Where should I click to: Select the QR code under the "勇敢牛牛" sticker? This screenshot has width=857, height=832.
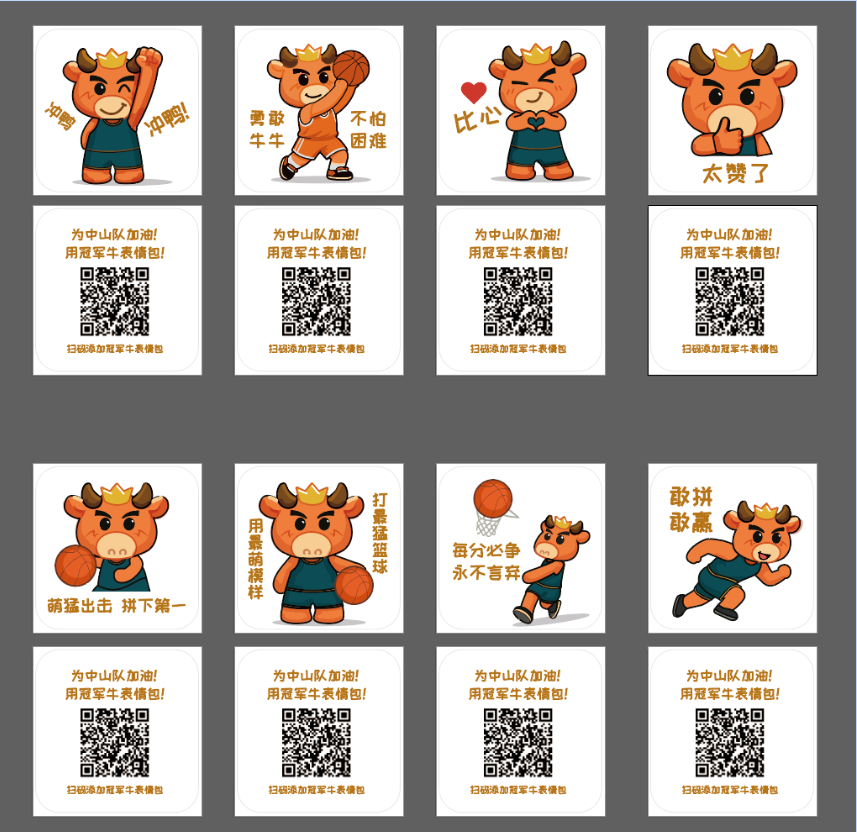point(316,301)
